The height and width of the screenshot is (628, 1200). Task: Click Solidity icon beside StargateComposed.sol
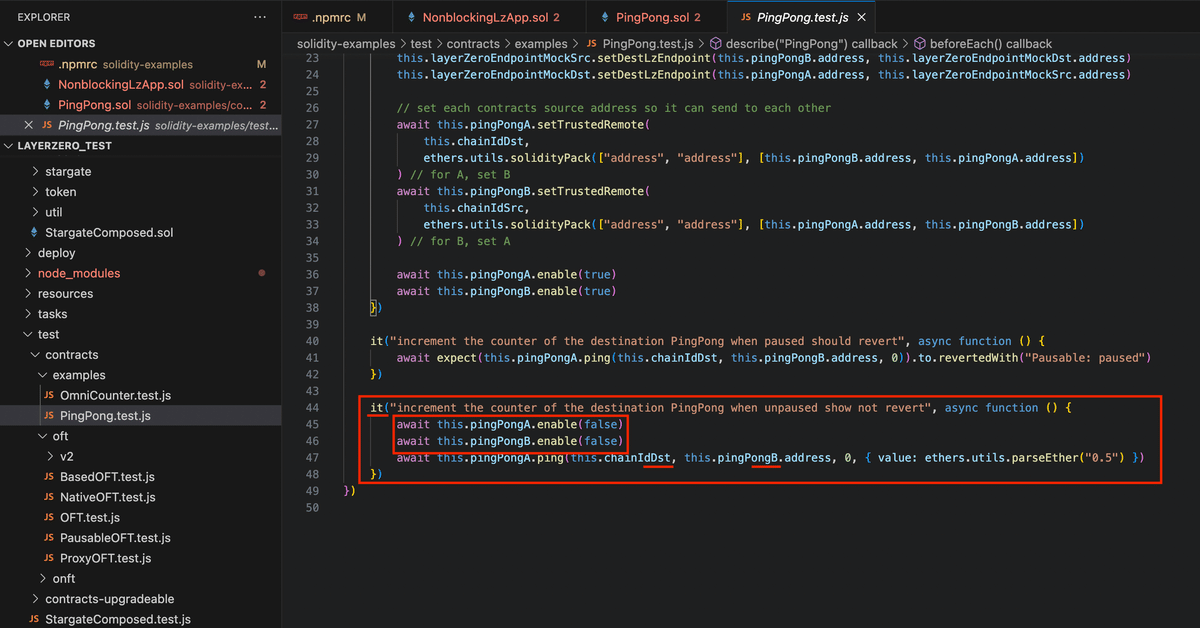tap(33, 233)
